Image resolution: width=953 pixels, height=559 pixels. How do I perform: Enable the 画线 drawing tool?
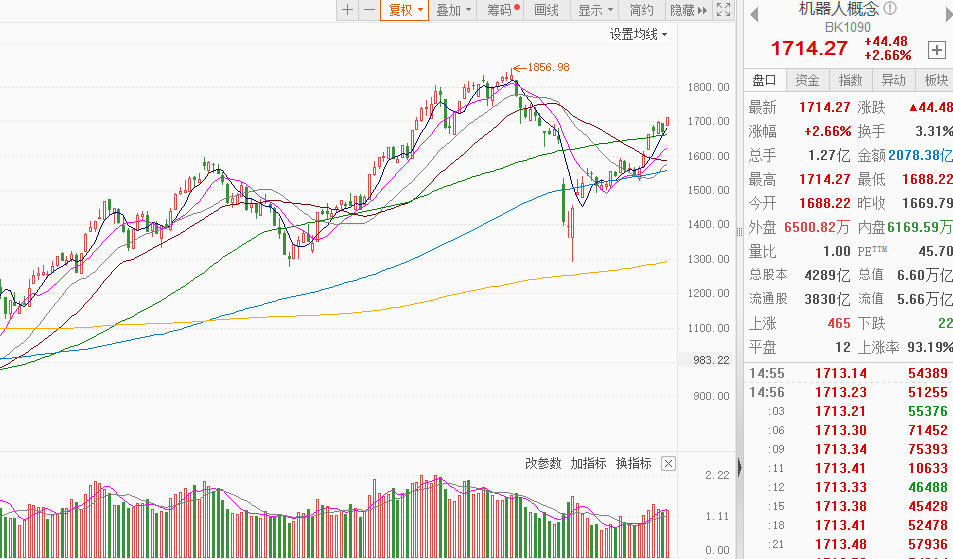click(547, 10)
